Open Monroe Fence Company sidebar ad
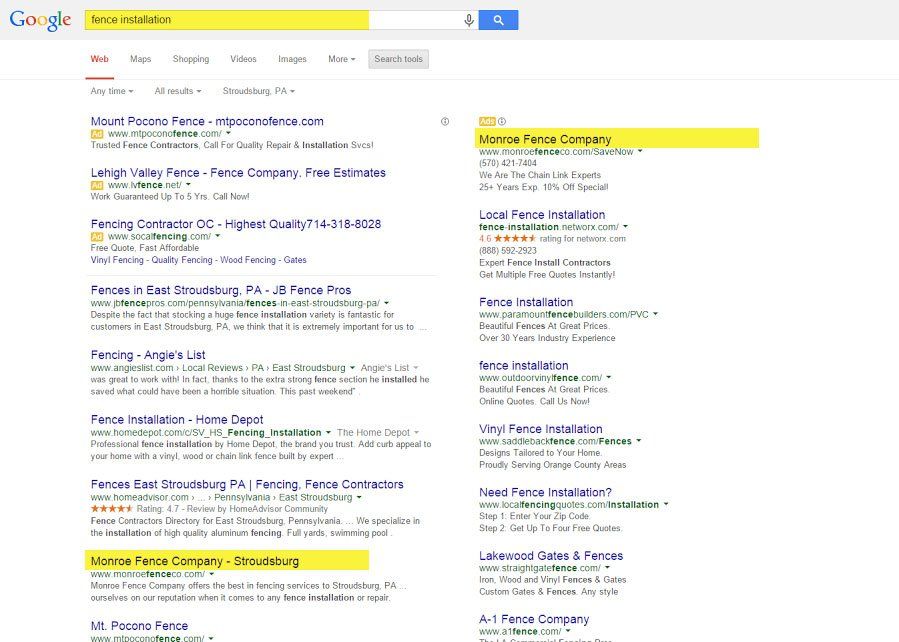The width and height of the screenshot is (899, 642). pyautogui.click(x=545, y=139)
